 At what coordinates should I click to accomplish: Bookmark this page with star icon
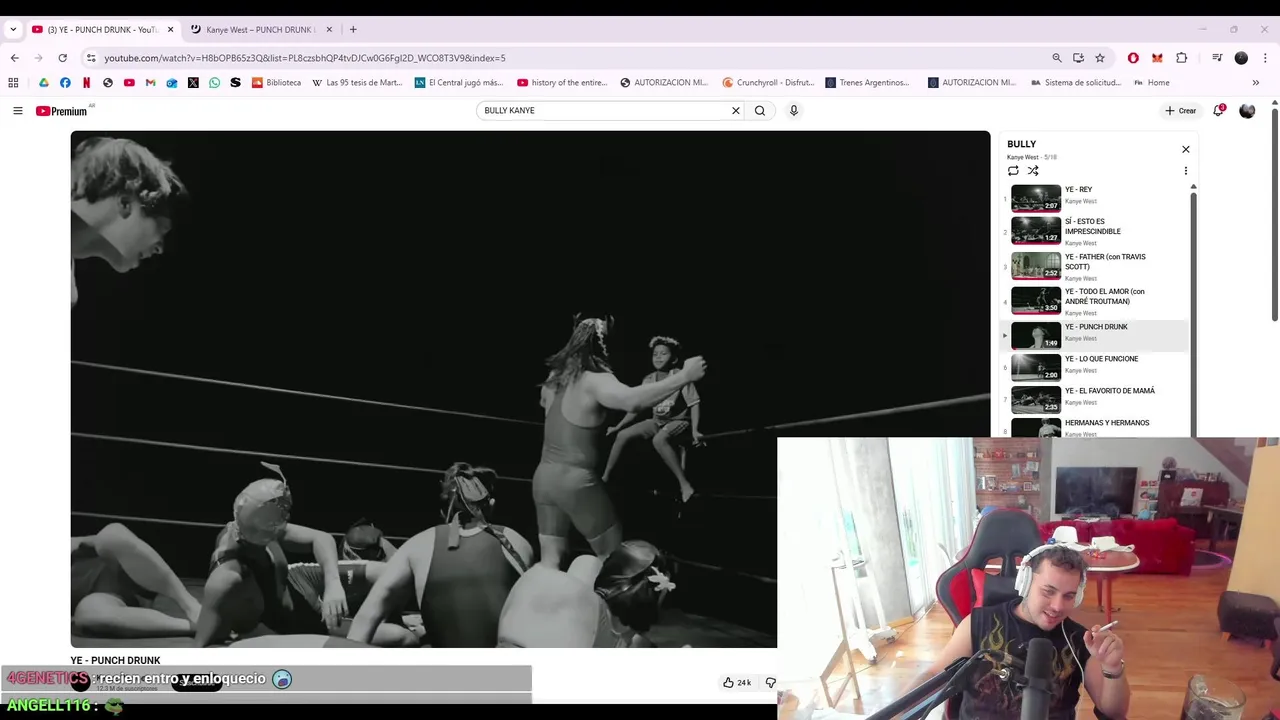(1100, 58)
